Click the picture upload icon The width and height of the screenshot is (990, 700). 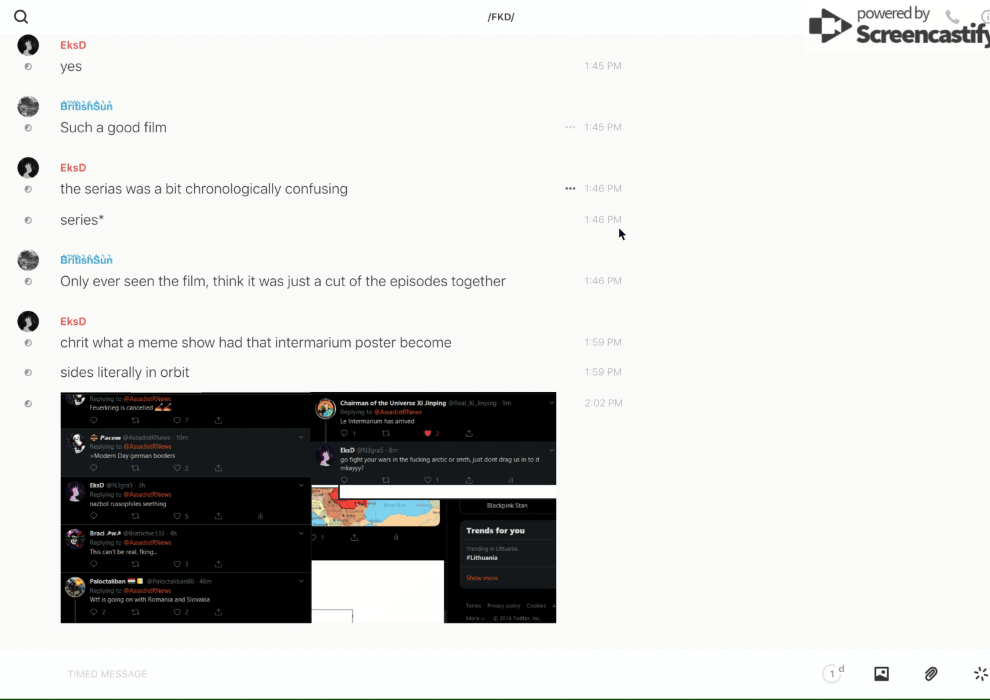coord(881,674)
